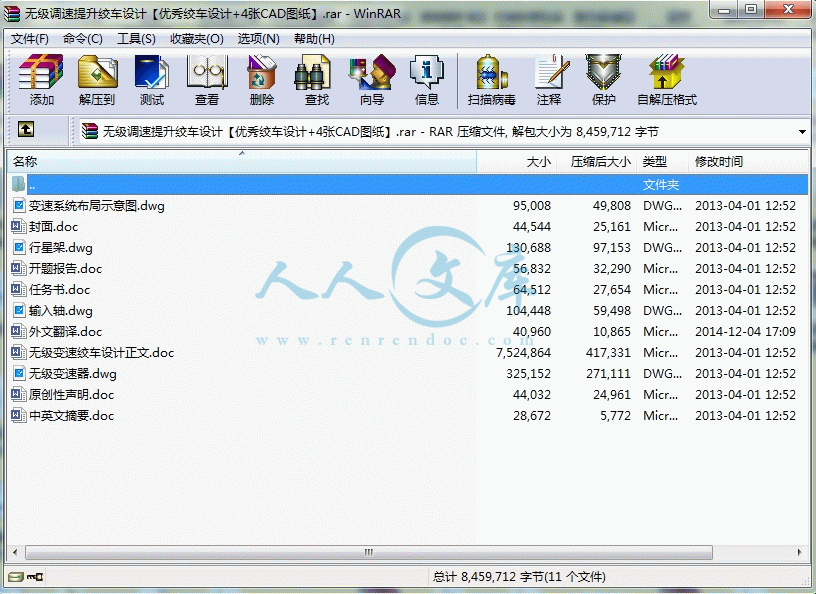This screenshot has width=816, height=594.
Task: Click size value 7,524,864
Action: click(x=523, y=353)
